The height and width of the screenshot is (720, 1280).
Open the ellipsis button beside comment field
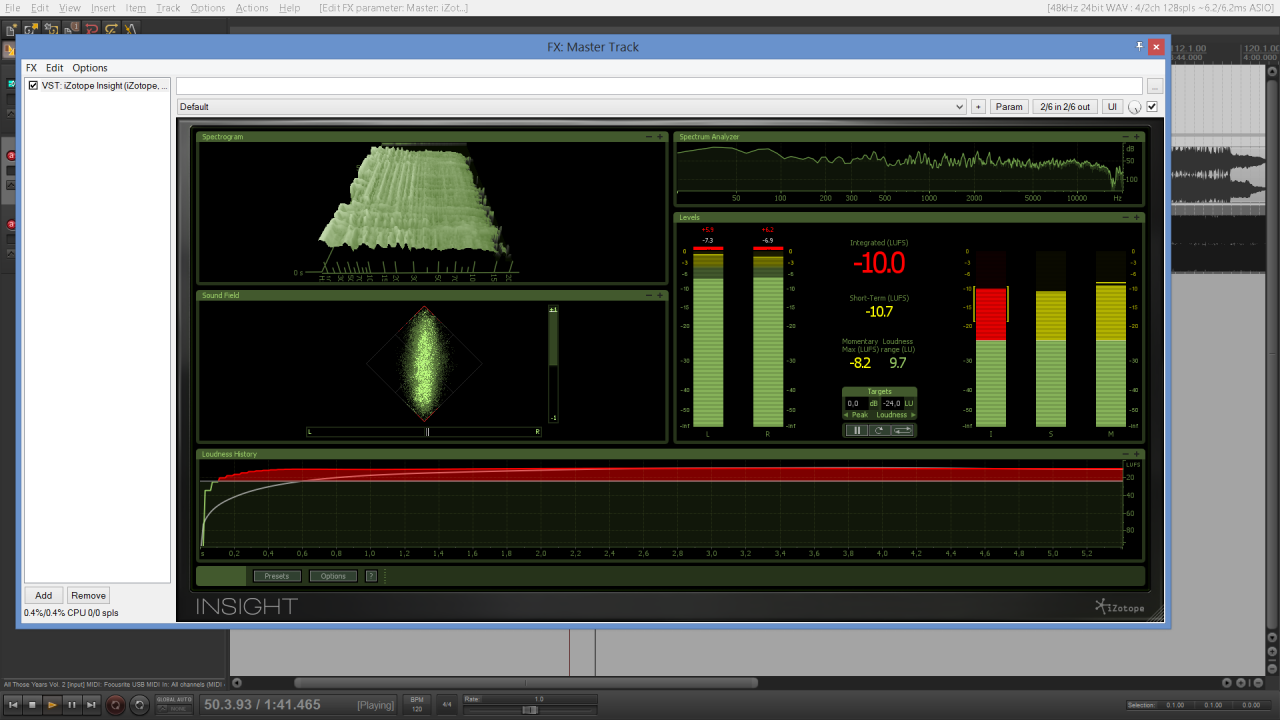tap(1155, 86)
